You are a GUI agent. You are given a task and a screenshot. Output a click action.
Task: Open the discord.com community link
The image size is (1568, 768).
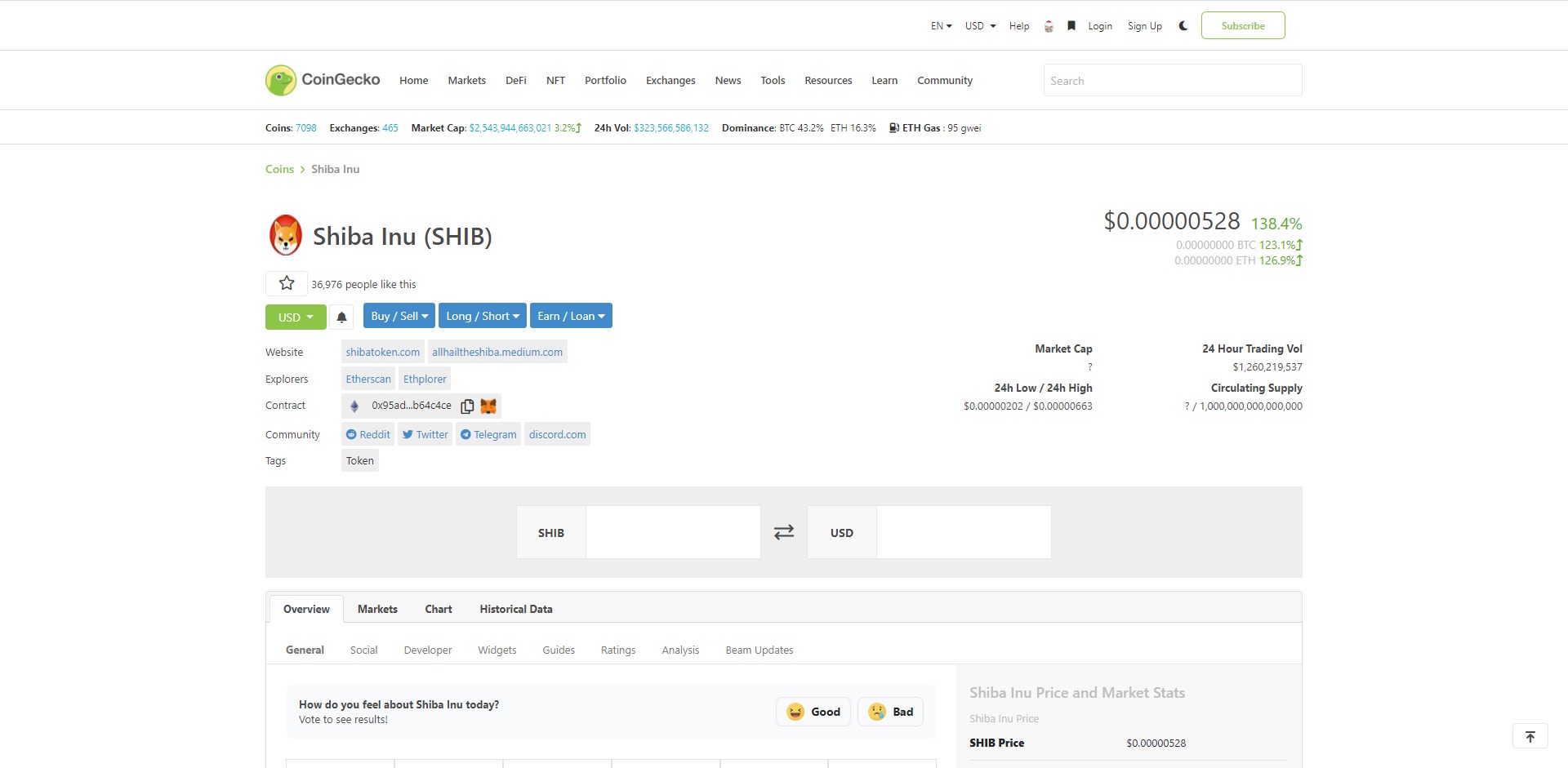[x=557, y=434]
